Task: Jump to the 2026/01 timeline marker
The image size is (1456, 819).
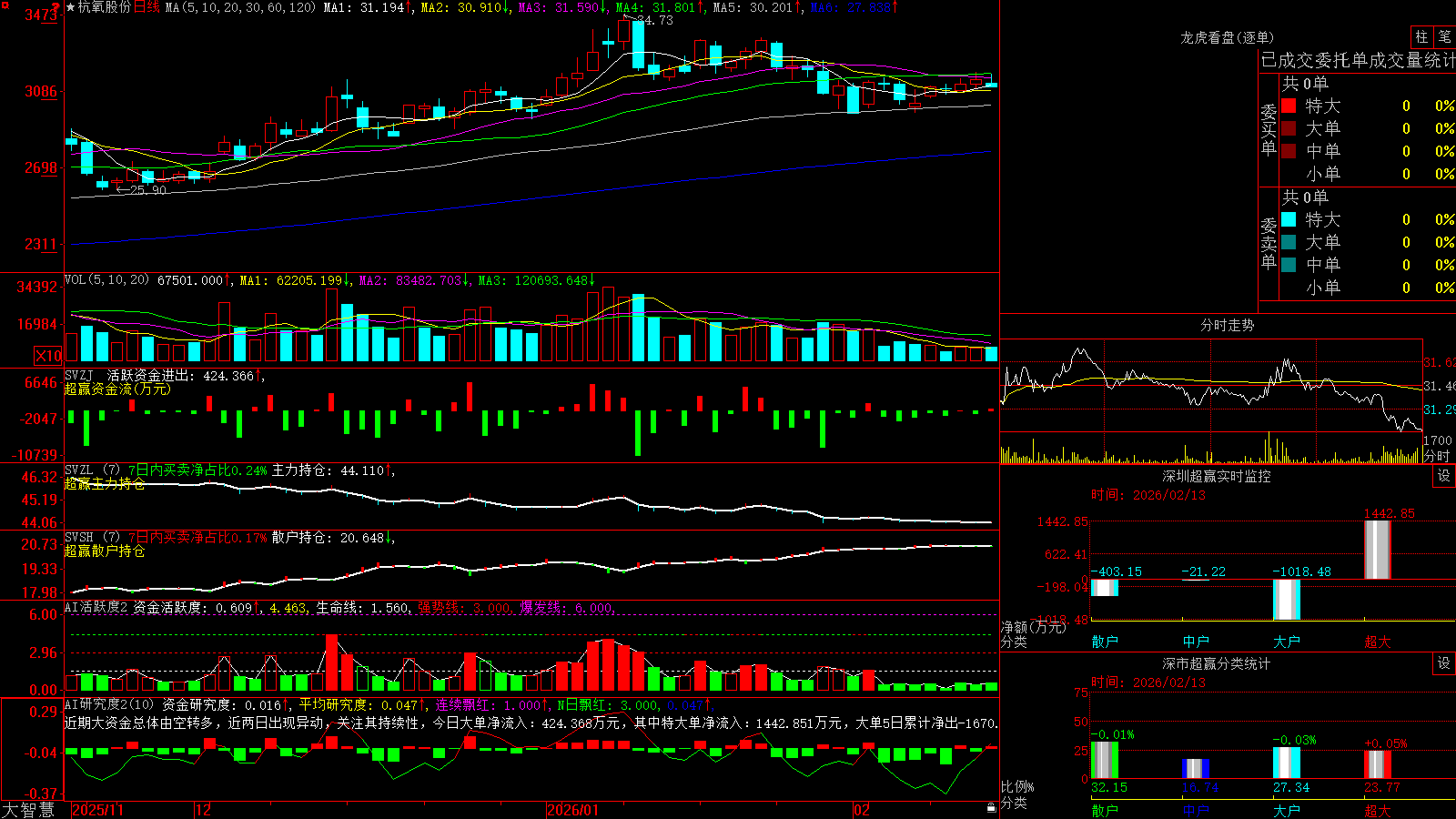Action: pos(572,810)
